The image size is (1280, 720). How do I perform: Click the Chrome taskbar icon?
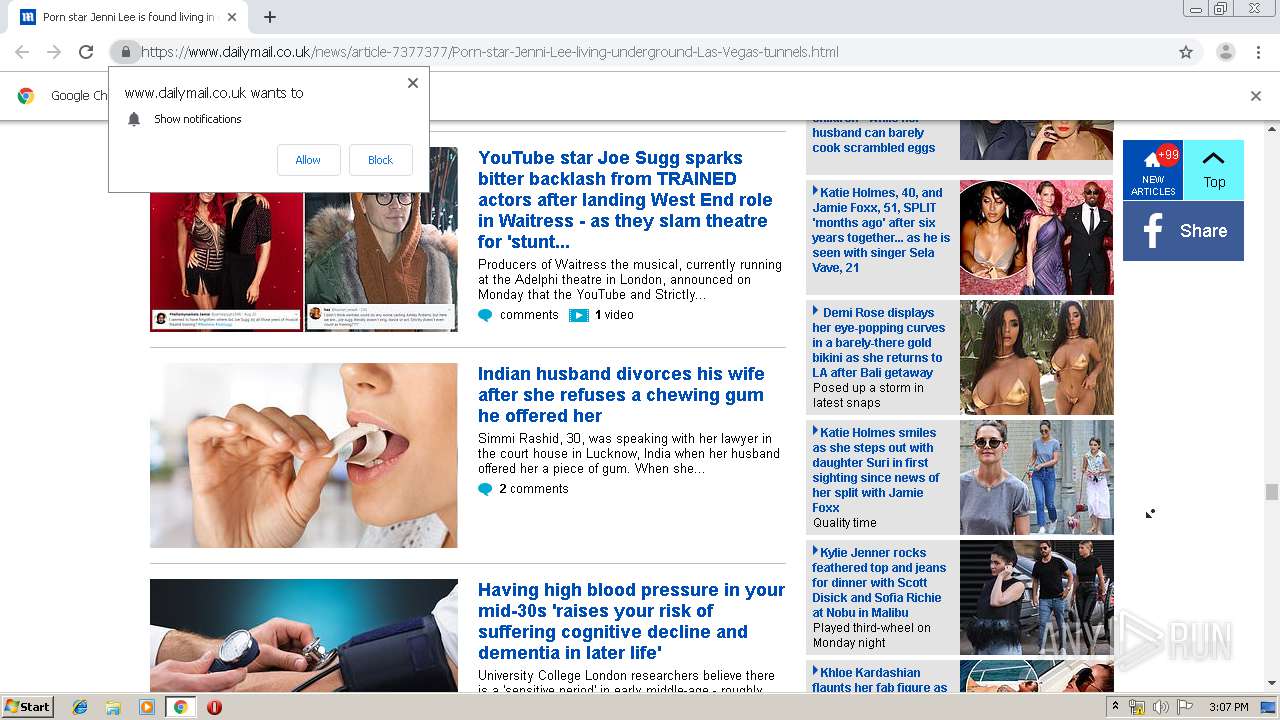pyautogui.click(x=180, y=707)
